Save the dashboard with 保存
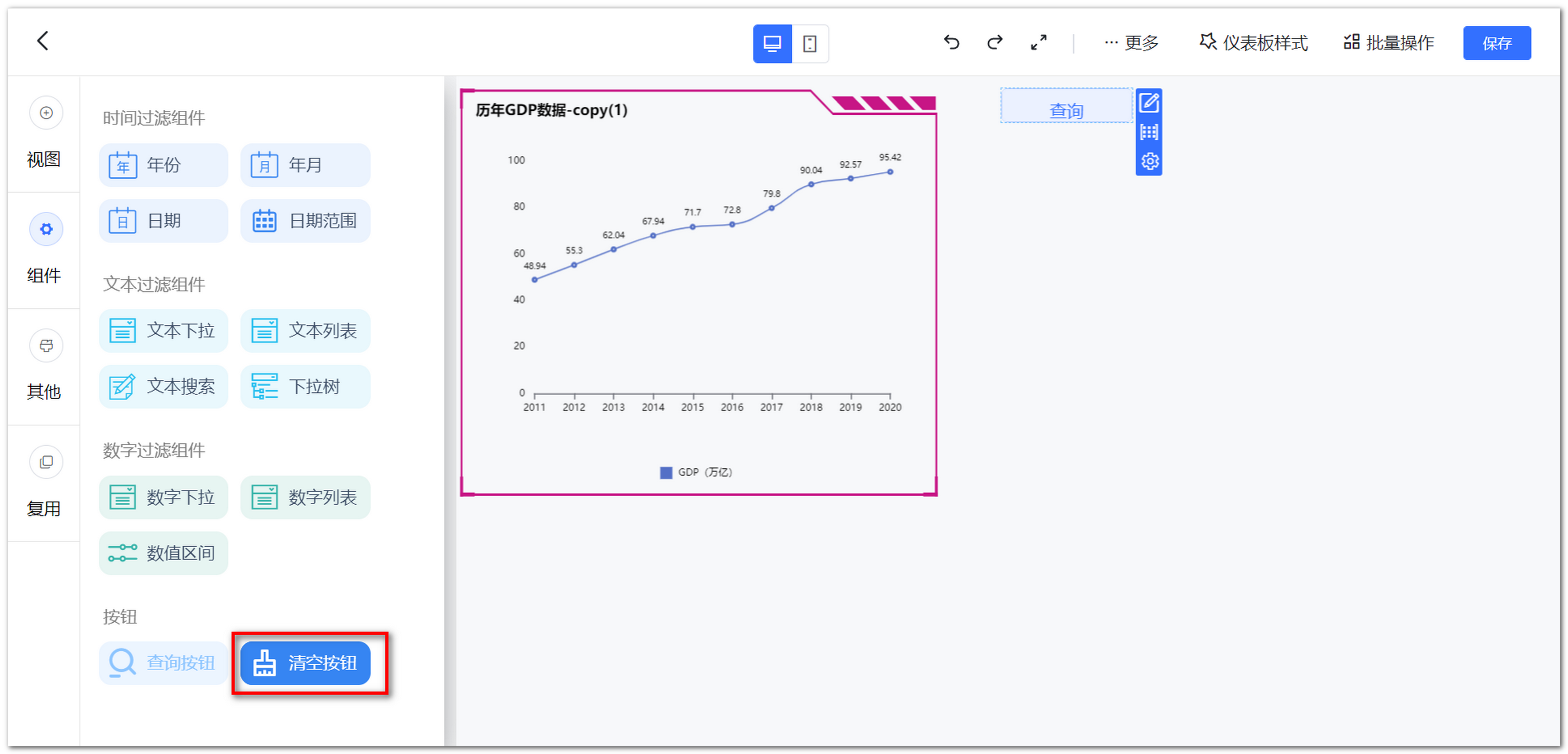 [1497, 43]
